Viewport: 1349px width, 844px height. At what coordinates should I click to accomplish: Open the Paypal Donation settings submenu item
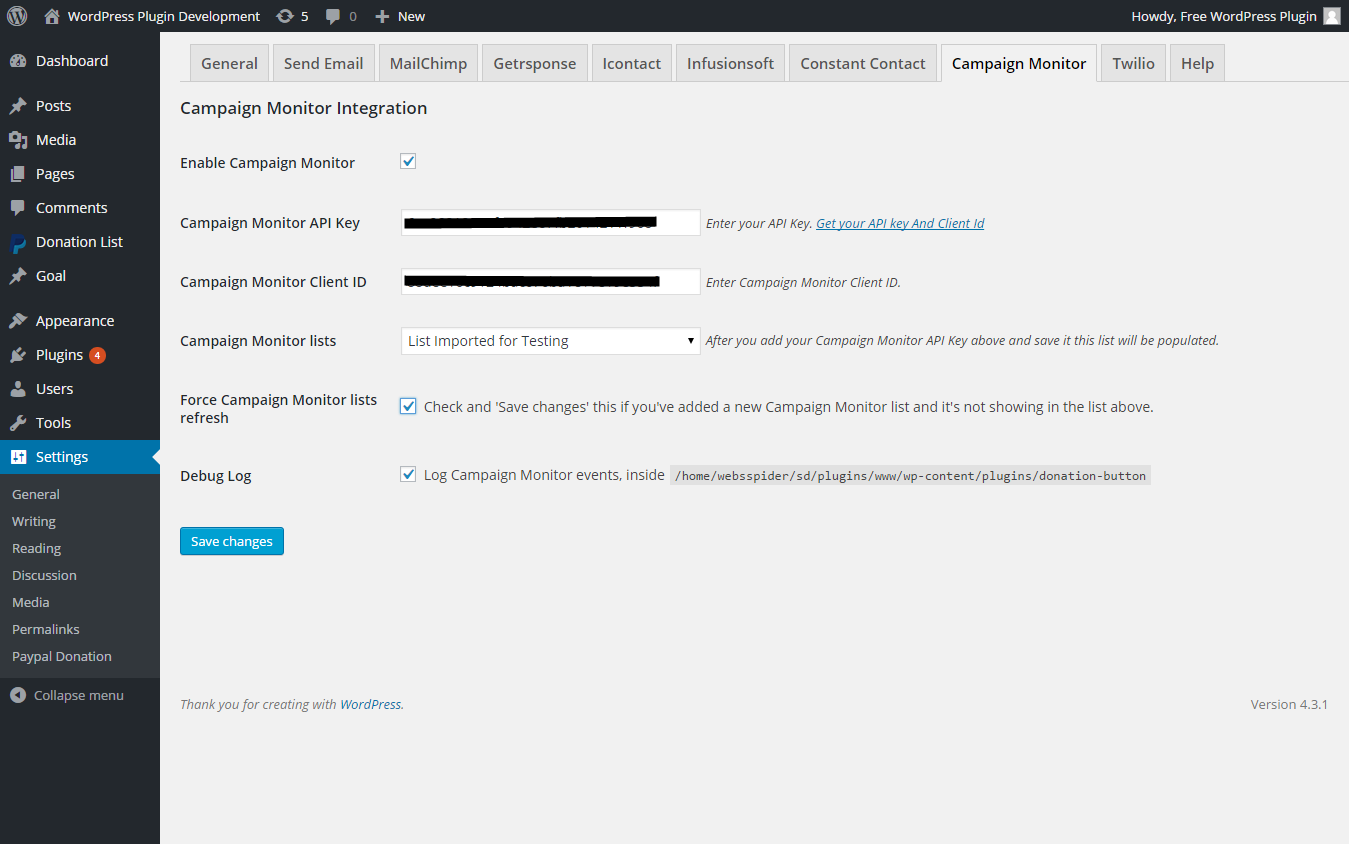click(x=62, y=656)
